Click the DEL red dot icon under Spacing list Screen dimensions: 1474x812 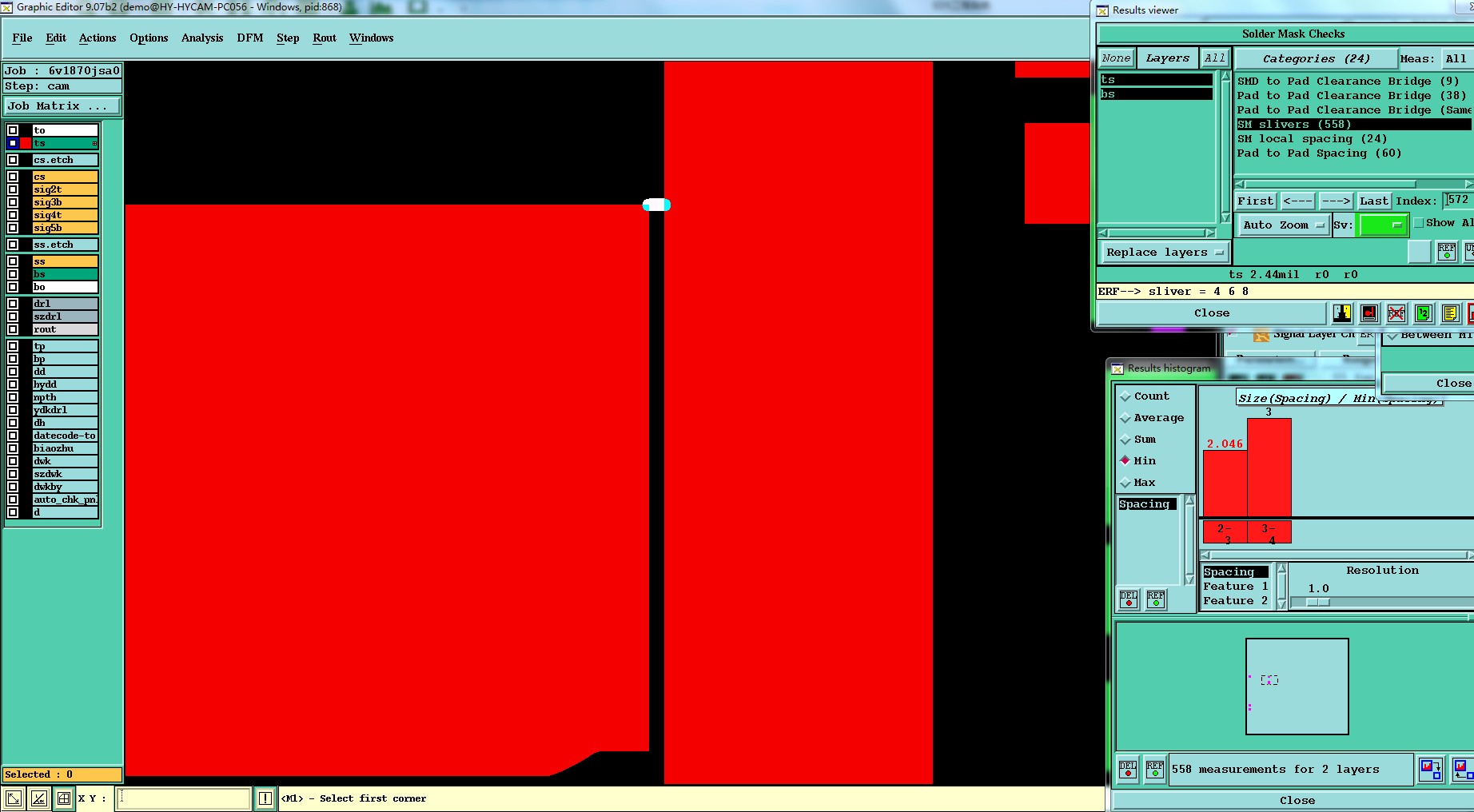click(x=1129, y=599)
